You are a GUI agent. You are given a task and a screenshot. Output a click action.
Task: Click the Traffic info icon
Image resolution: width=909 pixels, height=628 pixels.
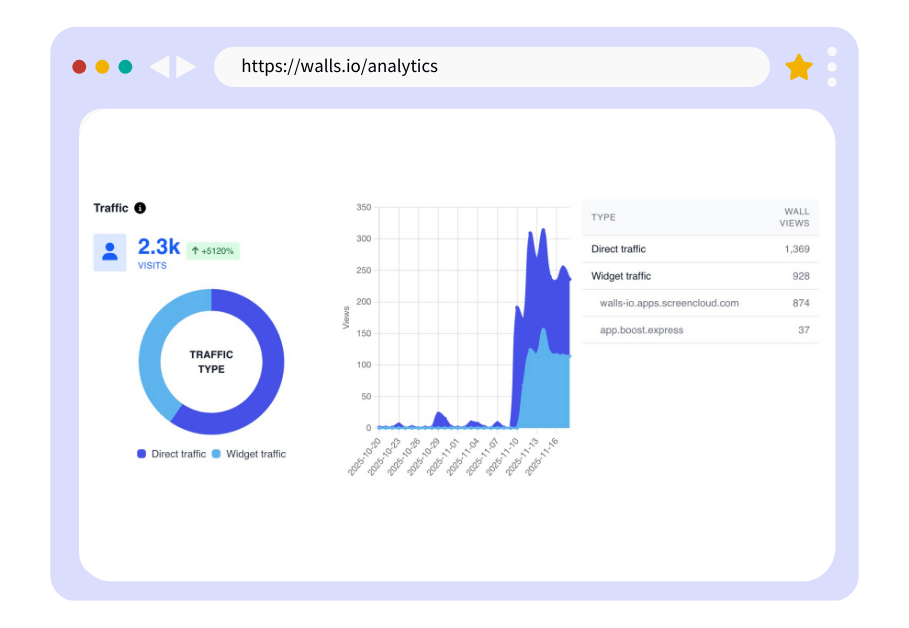pos(139,208)
